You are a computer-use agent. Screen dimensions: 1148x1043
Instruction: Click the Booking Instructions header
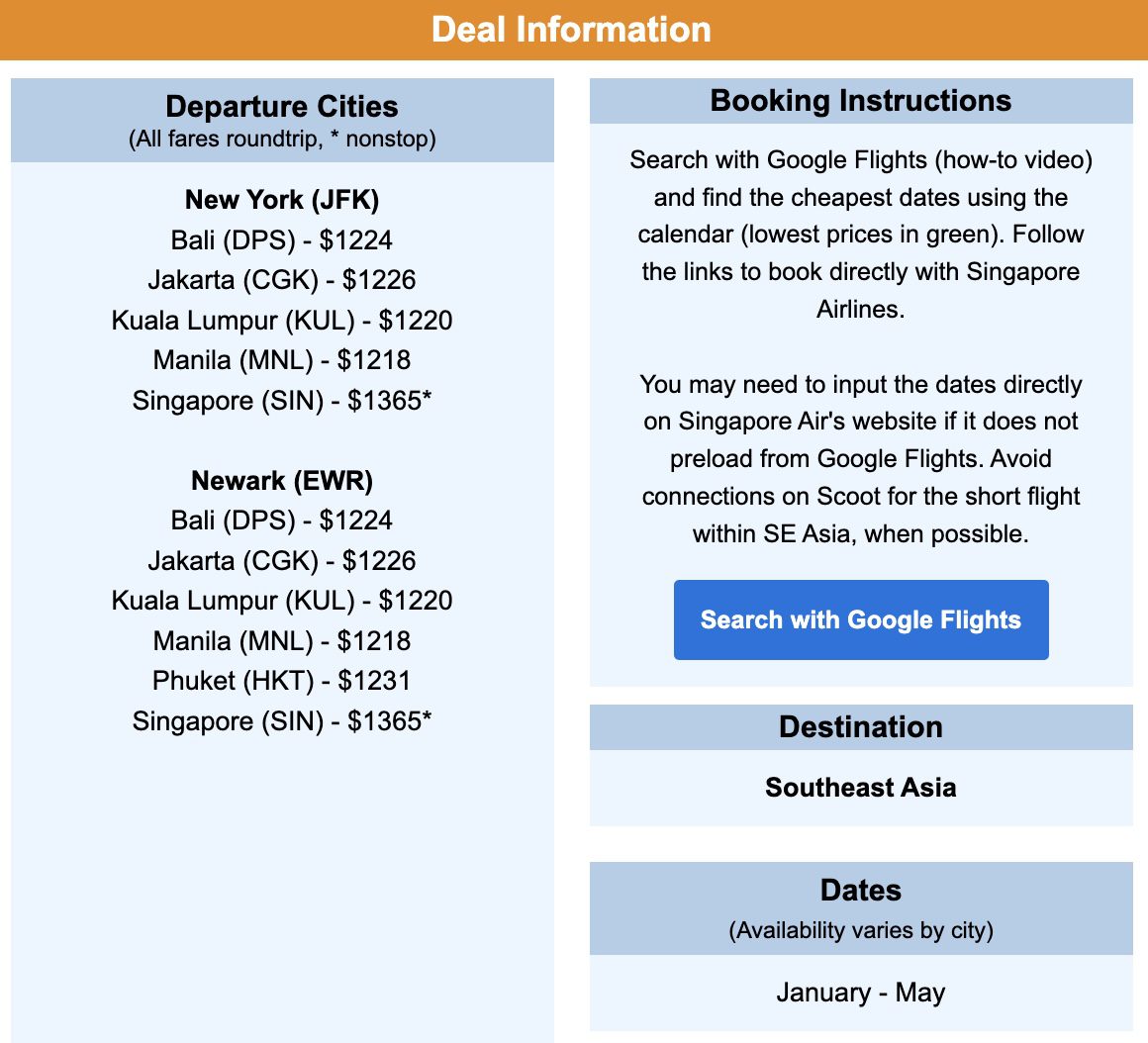pos(860,101)
